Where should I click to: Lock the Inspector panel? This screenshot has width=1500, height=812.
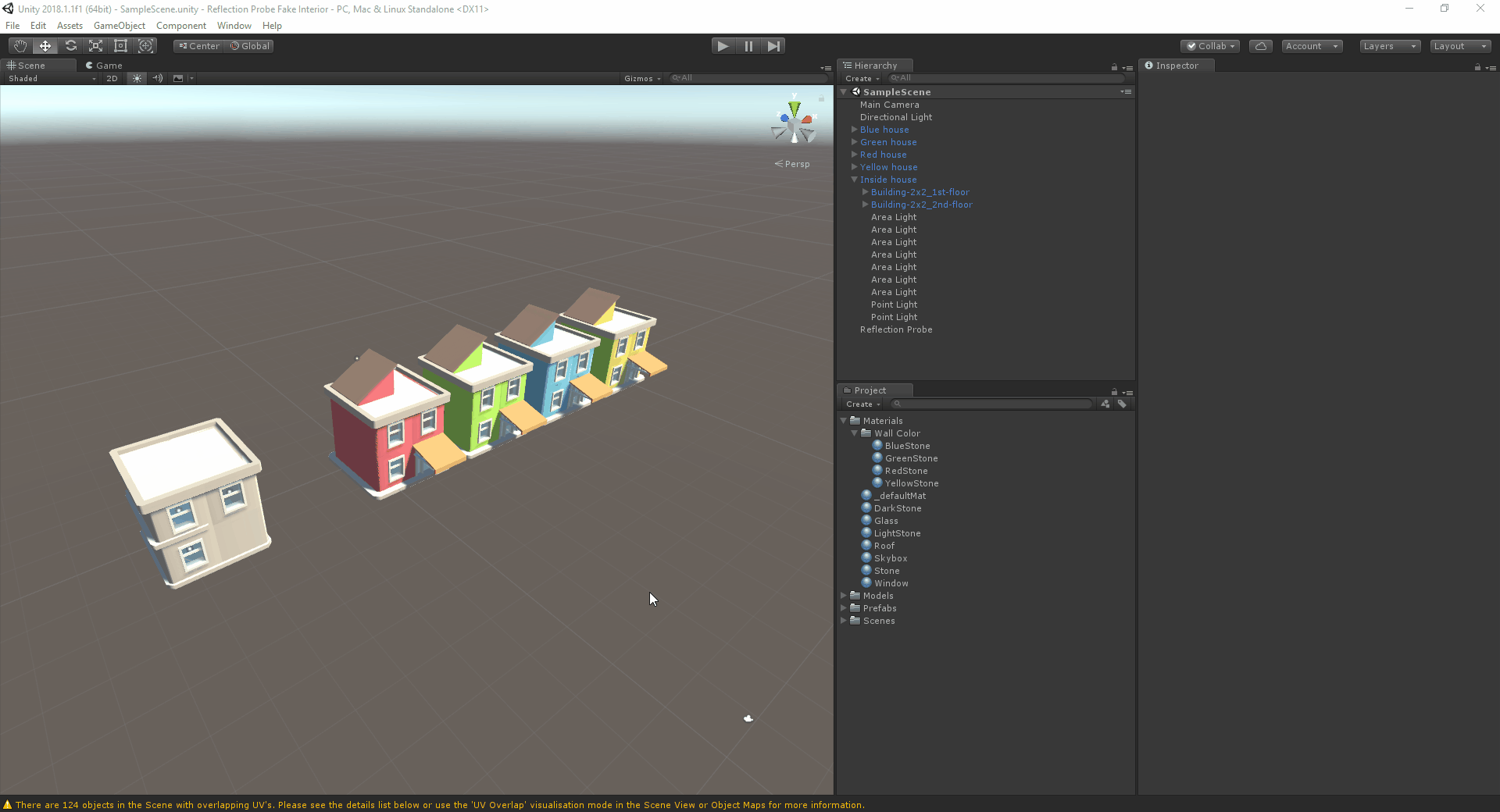point(1477,67)
